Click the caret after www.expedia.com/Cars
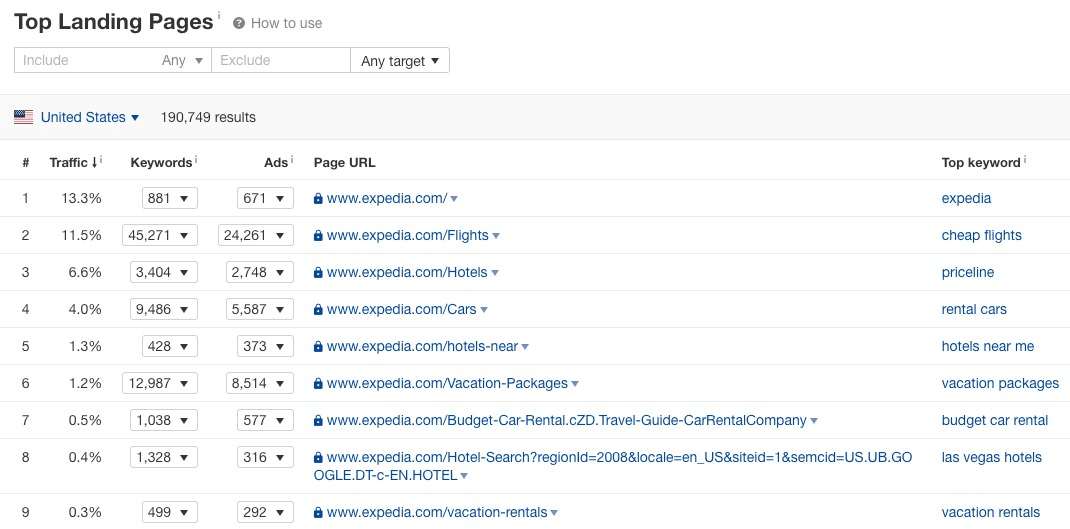Image resolution: width=1070 pixels, height=529 pixels. [x=484, y=310]
